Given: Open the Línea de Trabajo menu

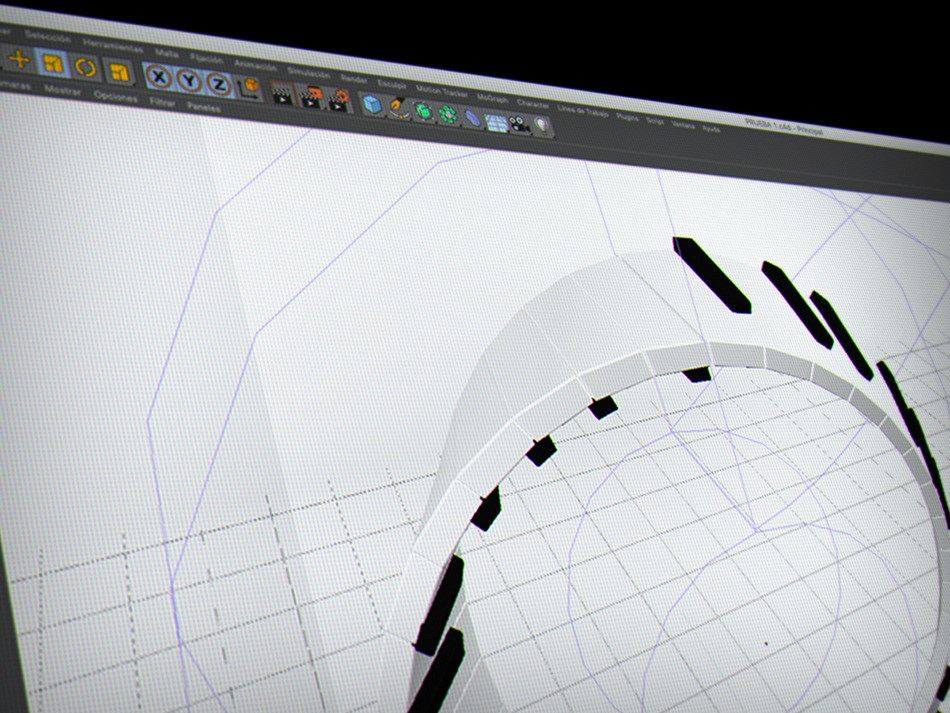Looking at the screenshot, I should 582,110.
